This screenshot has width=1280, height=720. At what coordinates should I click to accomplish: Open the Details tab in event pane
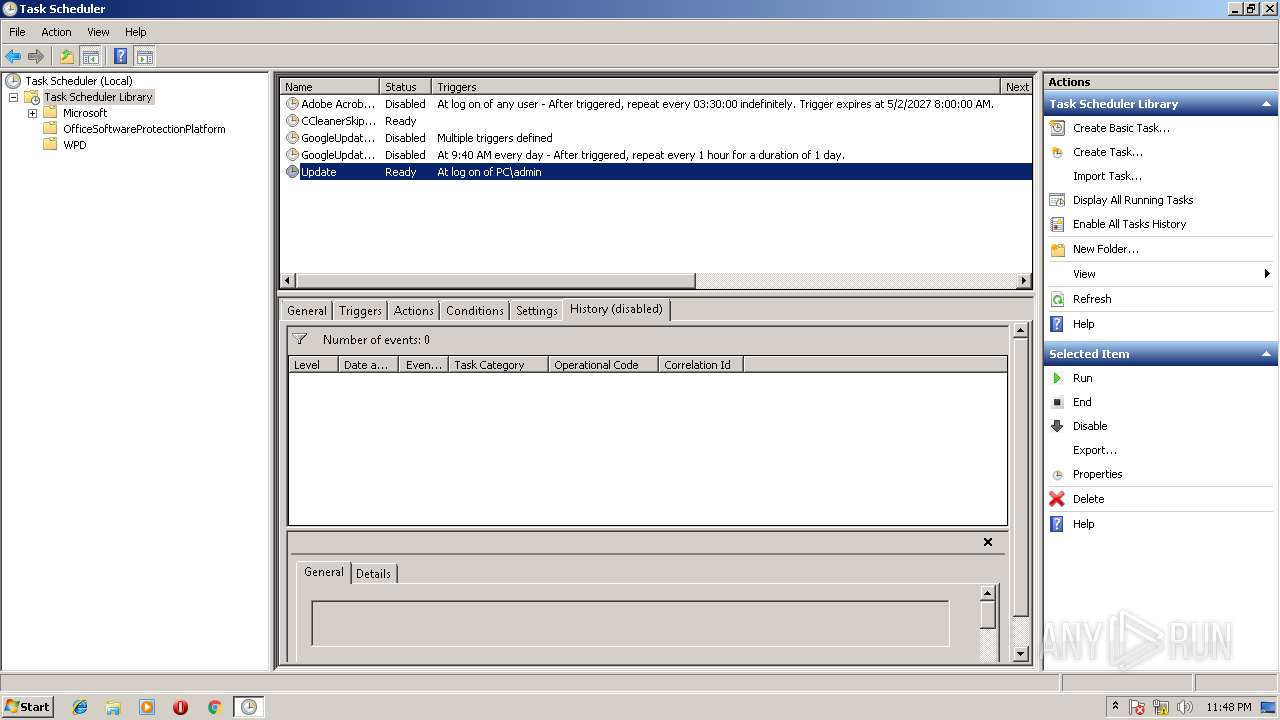coord(373,574)
